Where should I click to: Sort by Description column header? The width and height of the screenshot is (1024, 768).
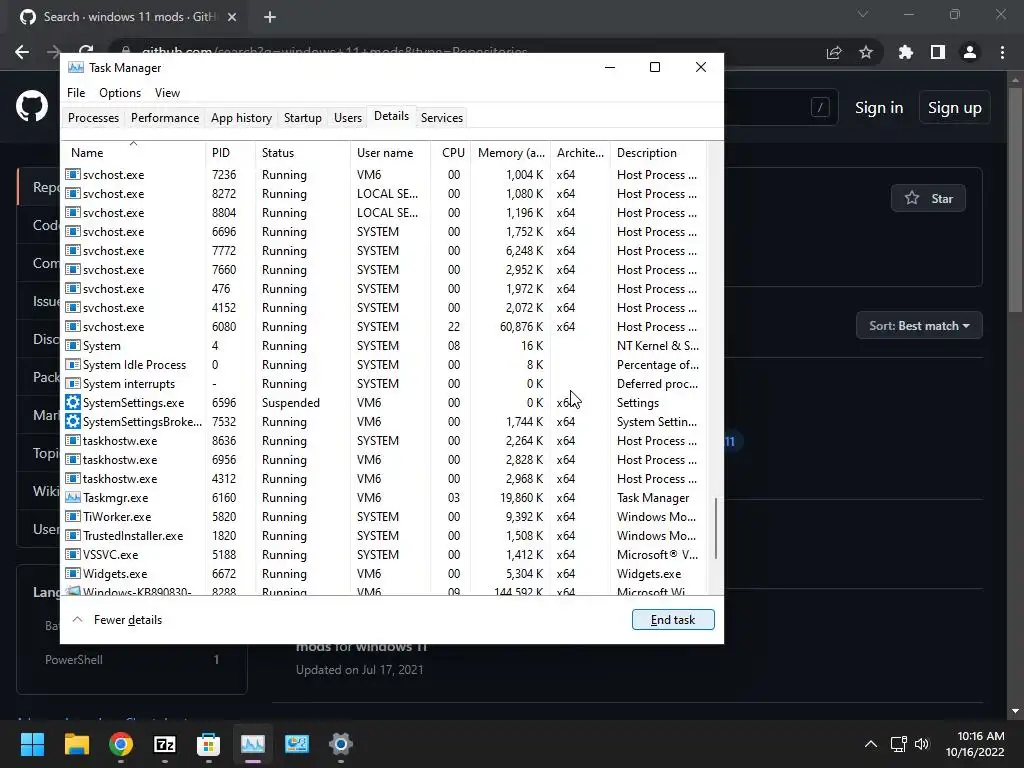(x=658, y=152)
